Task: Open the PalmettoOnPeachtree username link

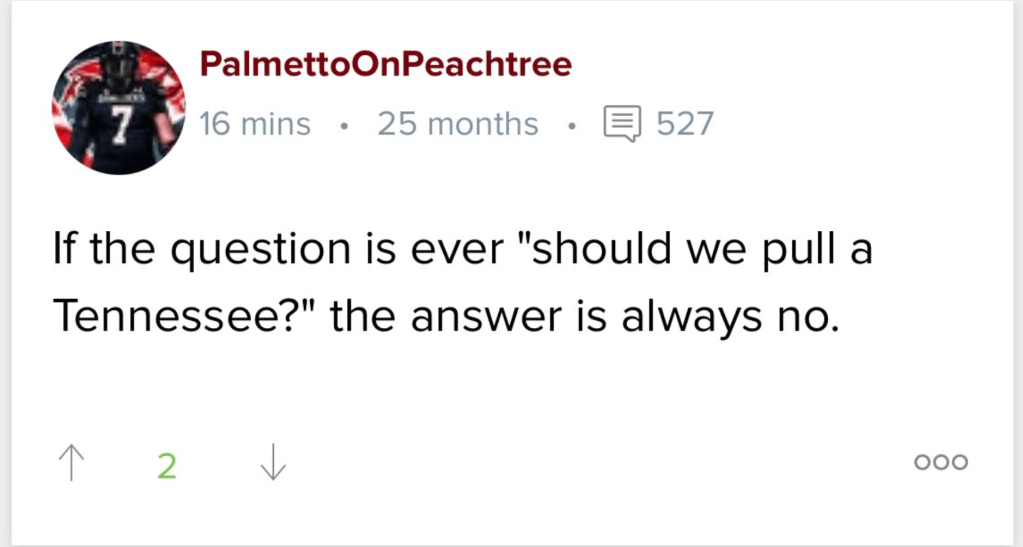Action: (386, 65)
